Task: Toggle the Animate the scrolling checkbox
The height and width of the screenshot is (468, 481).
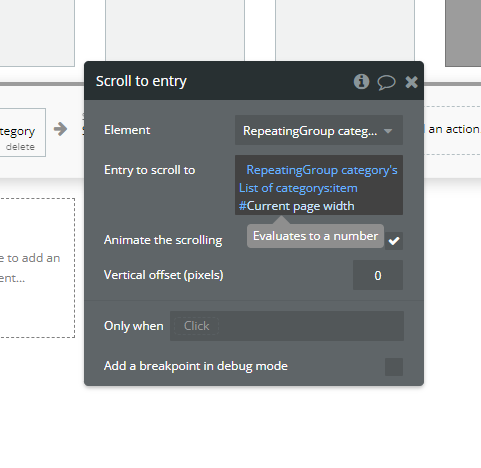Action: (394, 241)
